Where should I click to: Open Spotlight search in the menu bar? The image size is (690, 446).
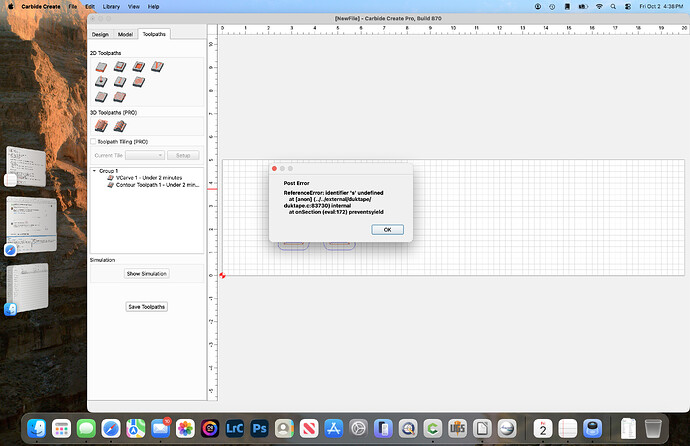pyautogui.click(x=613, y=7)
